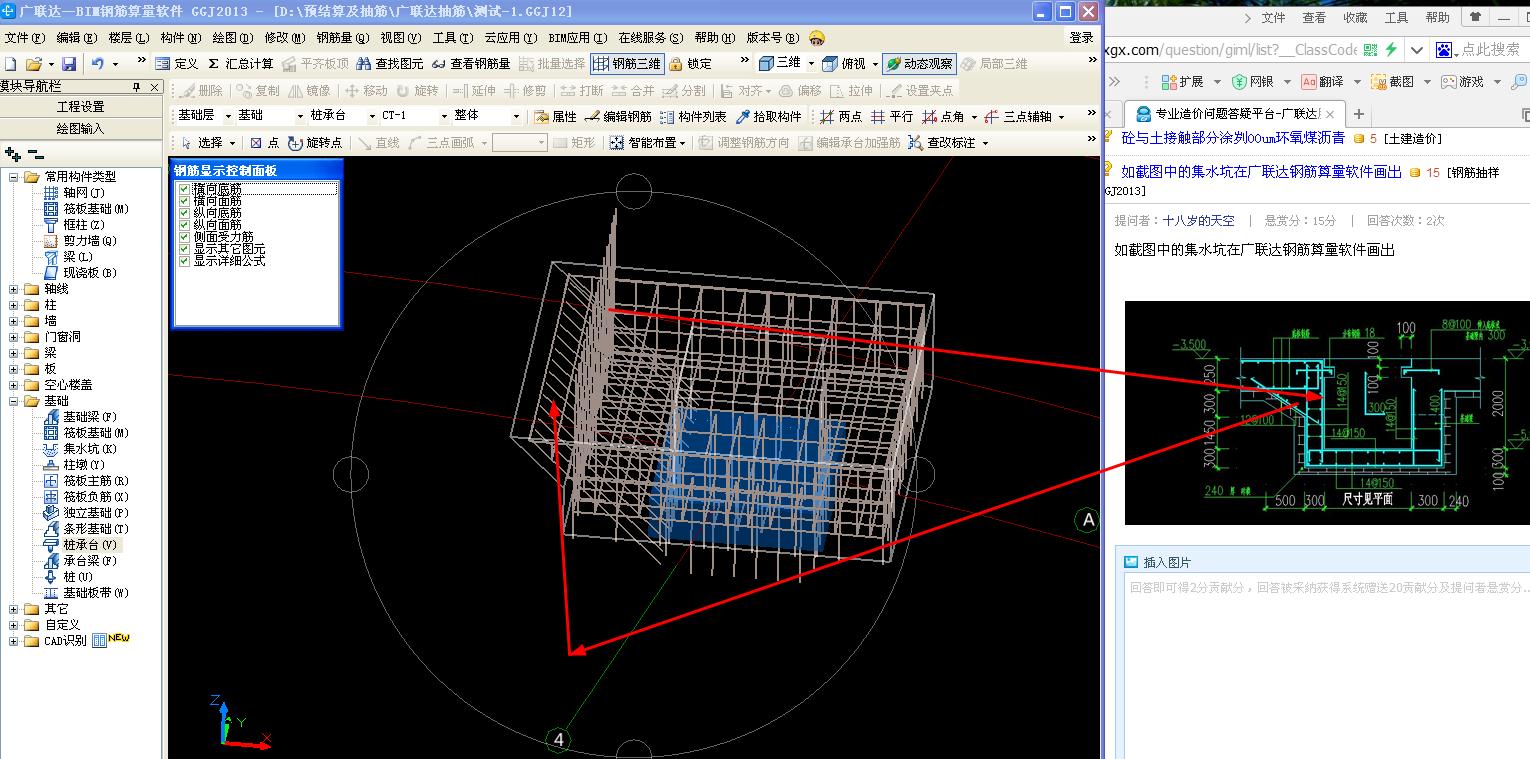Open the link about 环氧煤沥青 question
This screenshot has width=1530, height=759.
click(x=1233, y=138)
